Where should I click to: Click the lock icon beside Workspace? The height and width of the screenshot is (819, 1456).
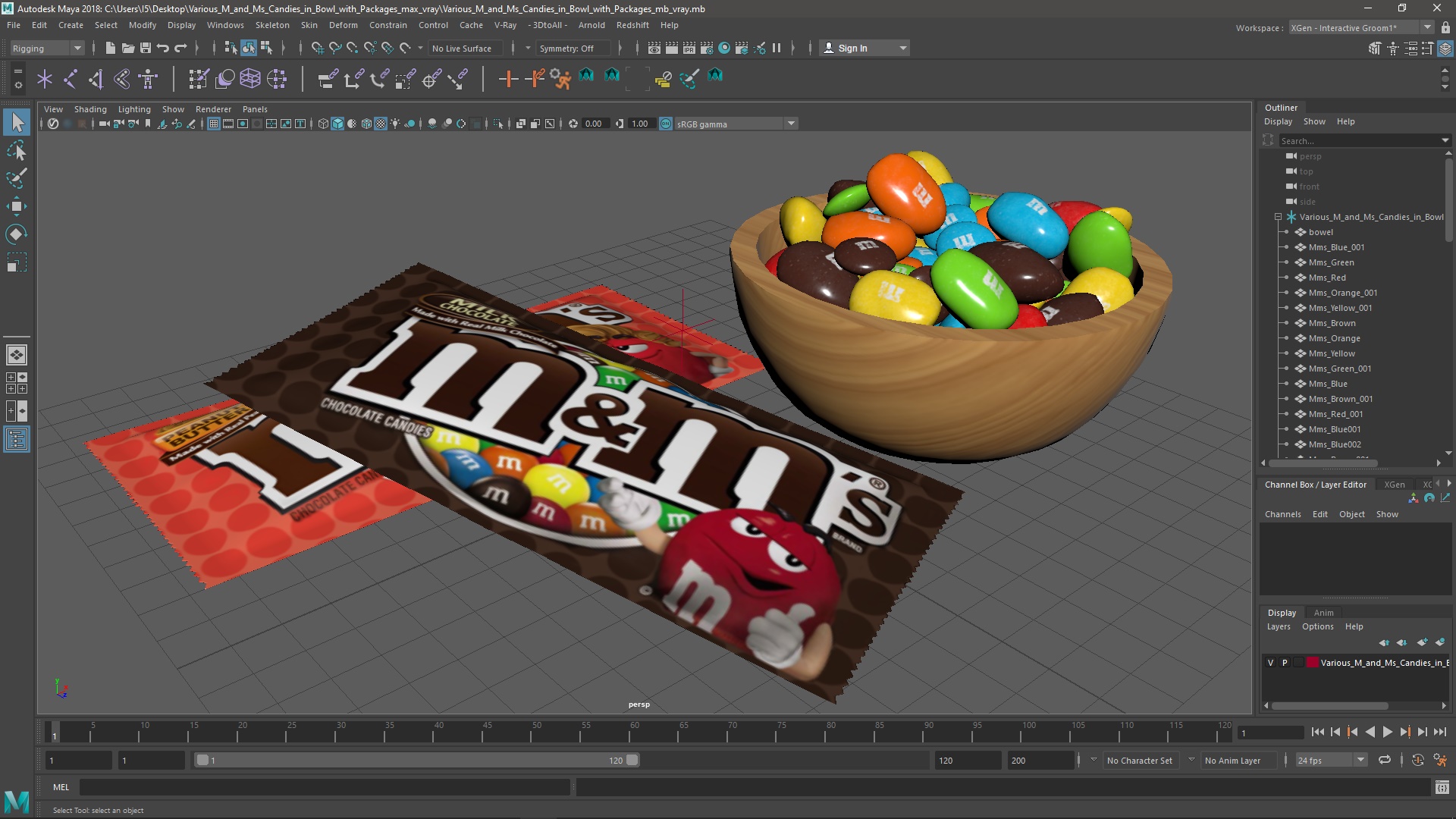1445,28
